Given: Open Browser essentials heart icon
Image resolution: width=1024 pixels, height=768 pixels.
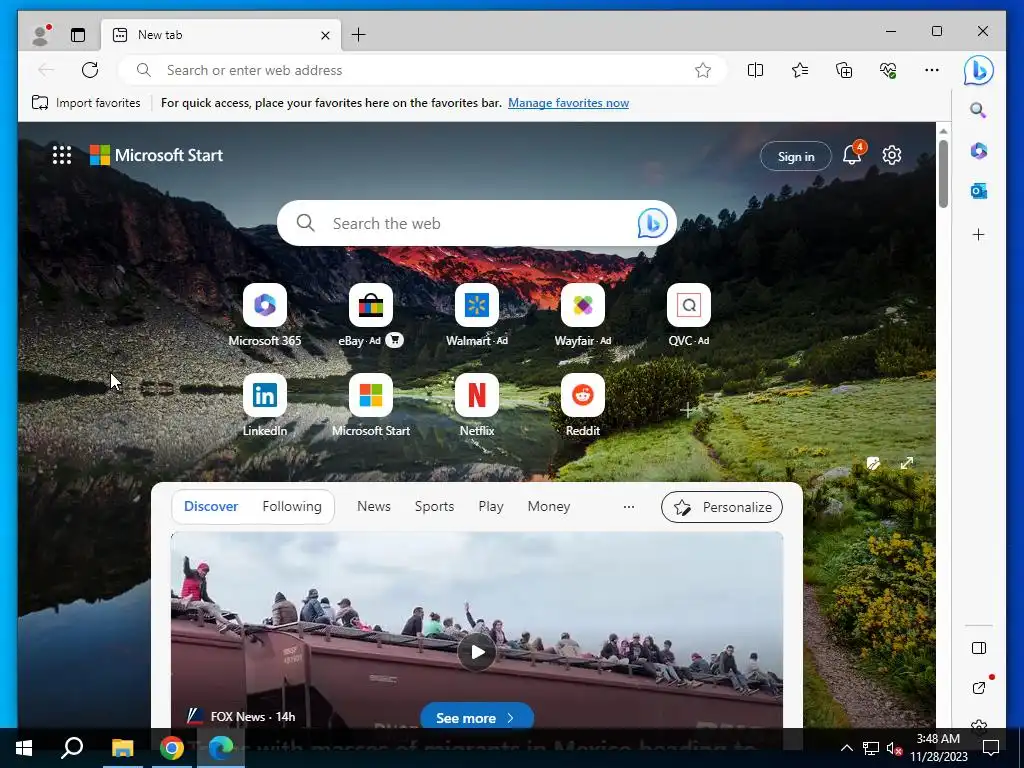Looking at the screenshot, I should coord(888,70).
